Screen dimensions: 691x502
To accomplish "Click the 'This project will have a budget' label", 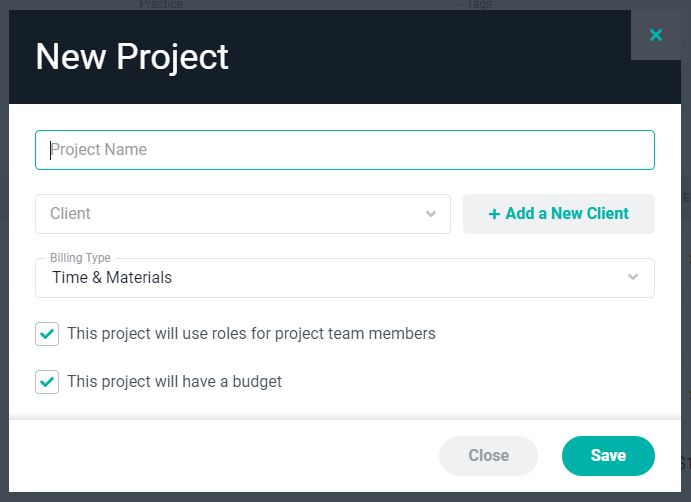I will (174, 382).
